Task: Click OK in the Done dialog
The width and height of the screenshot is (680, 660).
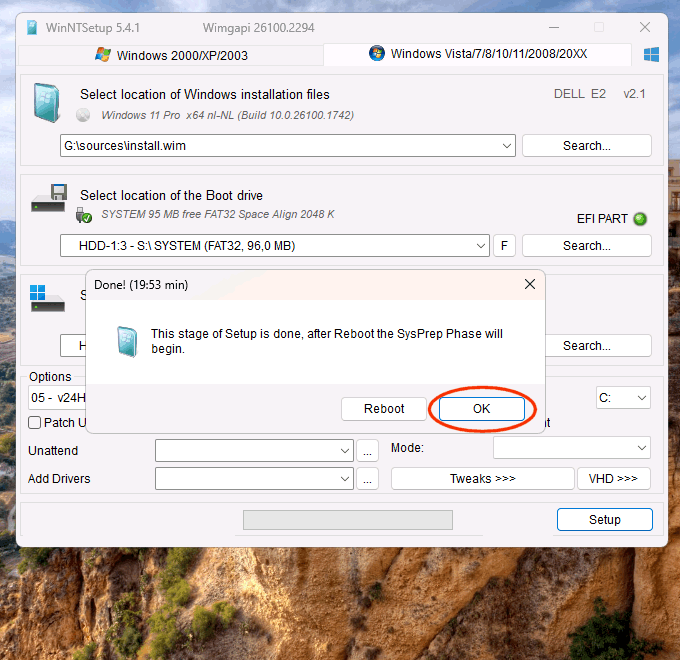Action: (x=481, y=408)
